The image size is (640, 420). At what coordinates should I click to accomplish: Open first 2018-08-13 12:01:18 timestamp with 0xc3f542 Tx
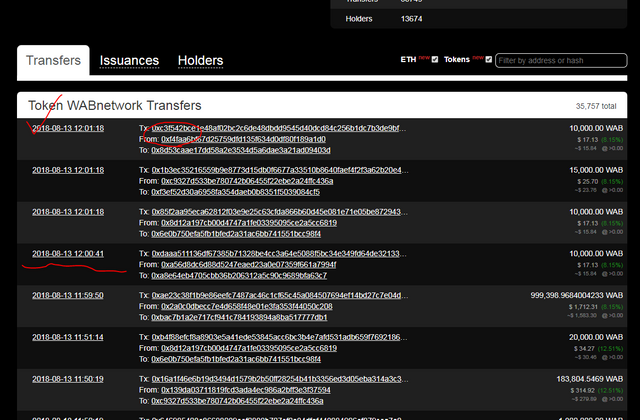coord(68,128)
